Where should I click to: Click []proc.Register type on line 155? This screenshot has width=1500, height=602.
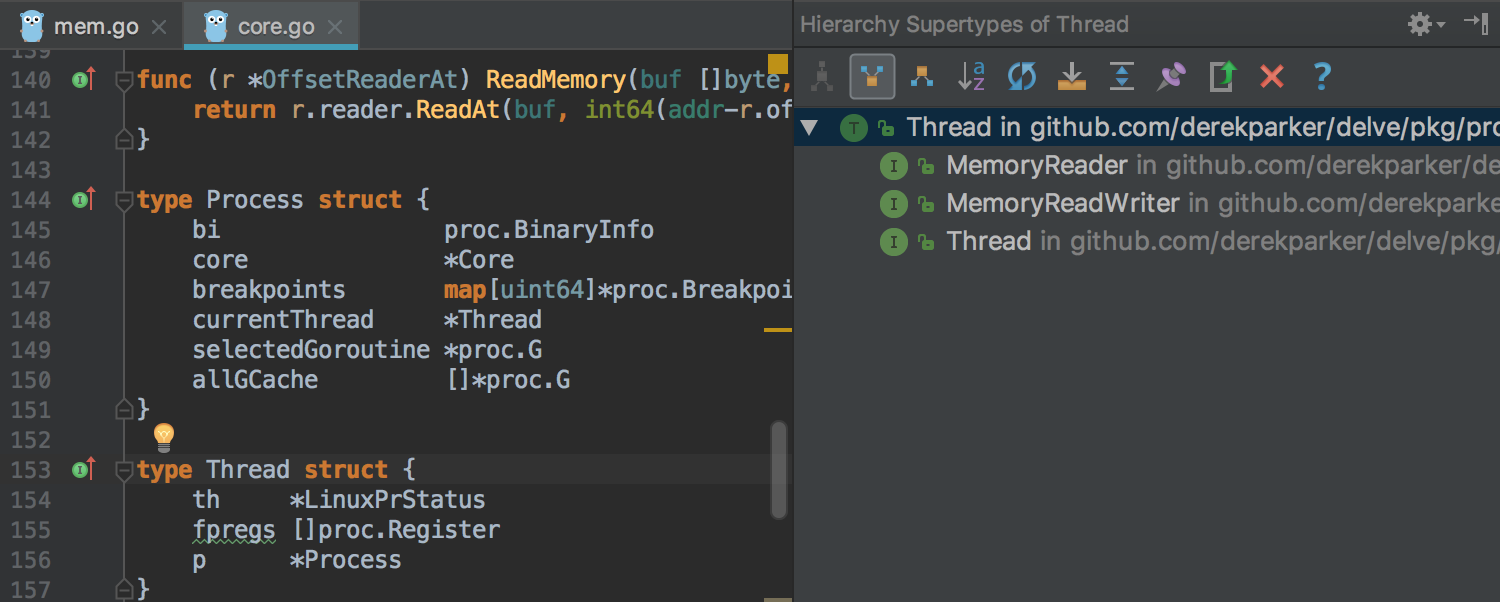(397, 529)
